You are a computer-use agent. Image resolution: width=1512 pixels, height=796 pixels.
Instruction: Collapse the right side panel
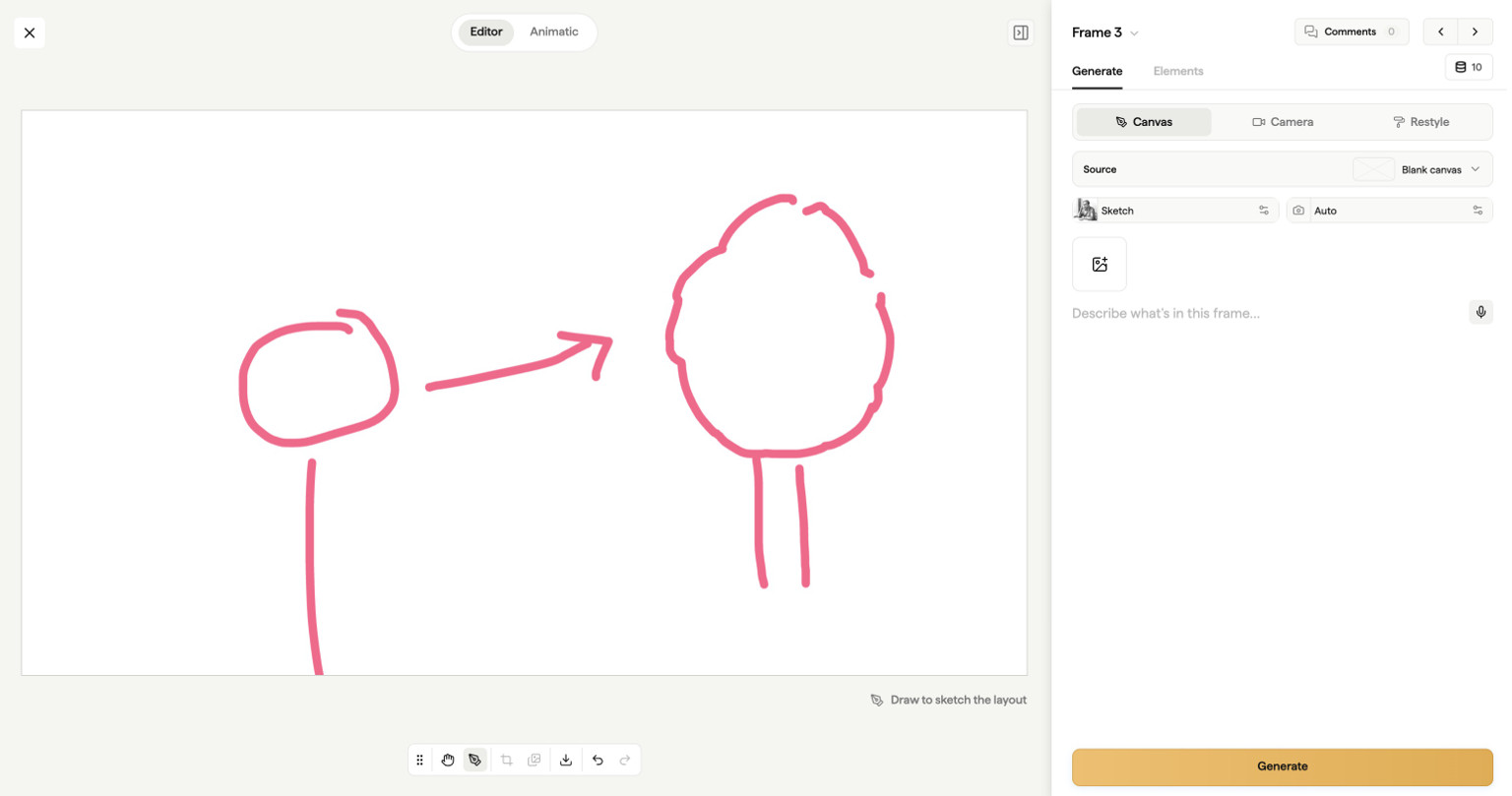1021,32
